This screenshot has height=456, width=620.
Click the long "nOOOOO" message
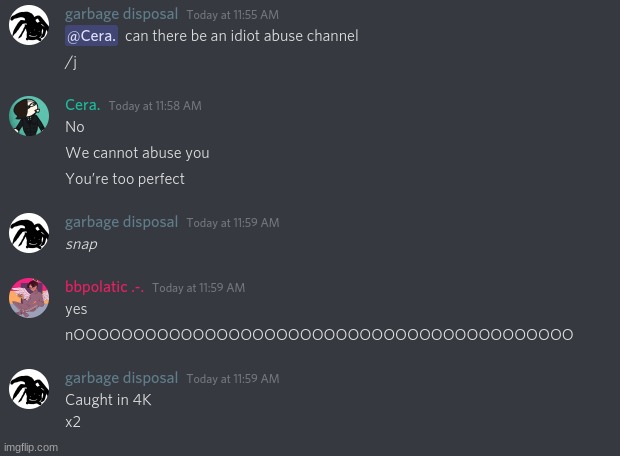pyautogui.click(x=319, y=335)
